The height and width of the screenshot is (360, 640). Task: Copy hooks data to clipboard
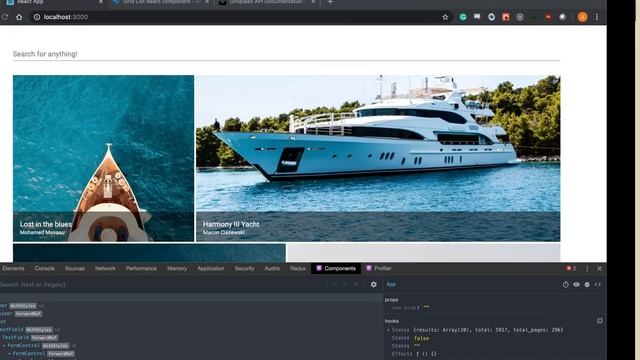(600, 320)
